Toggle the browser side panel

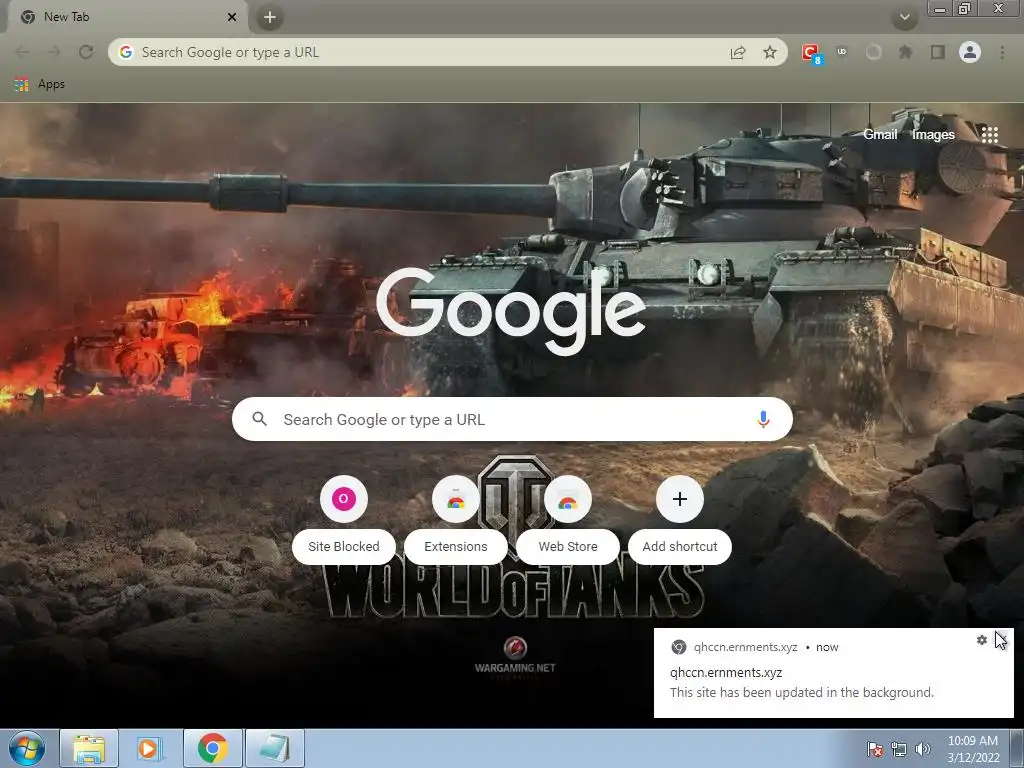[x=938, y=52]
